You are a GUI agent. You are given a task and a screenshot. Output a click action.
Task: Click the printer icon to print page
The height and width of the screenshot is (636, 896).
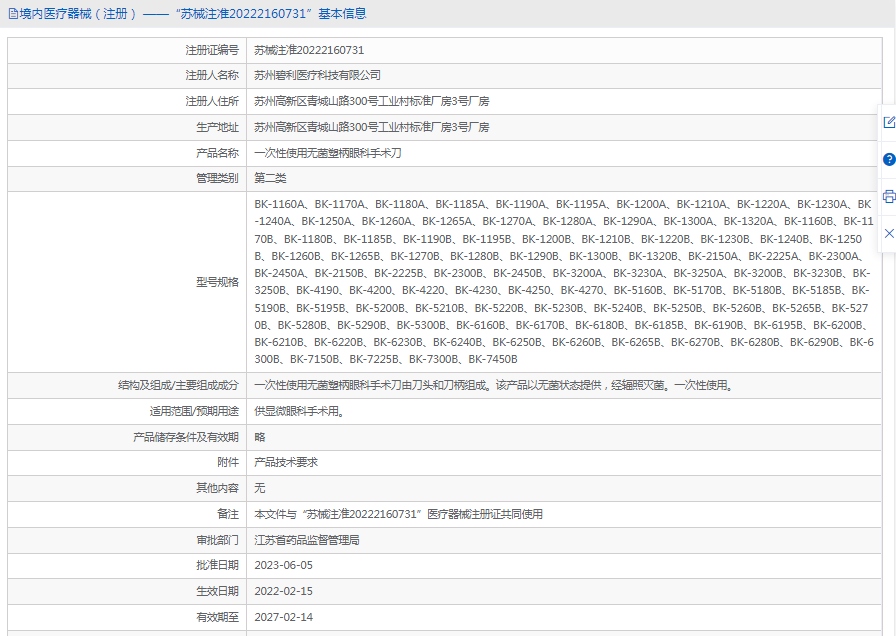(x=888, y=196)
